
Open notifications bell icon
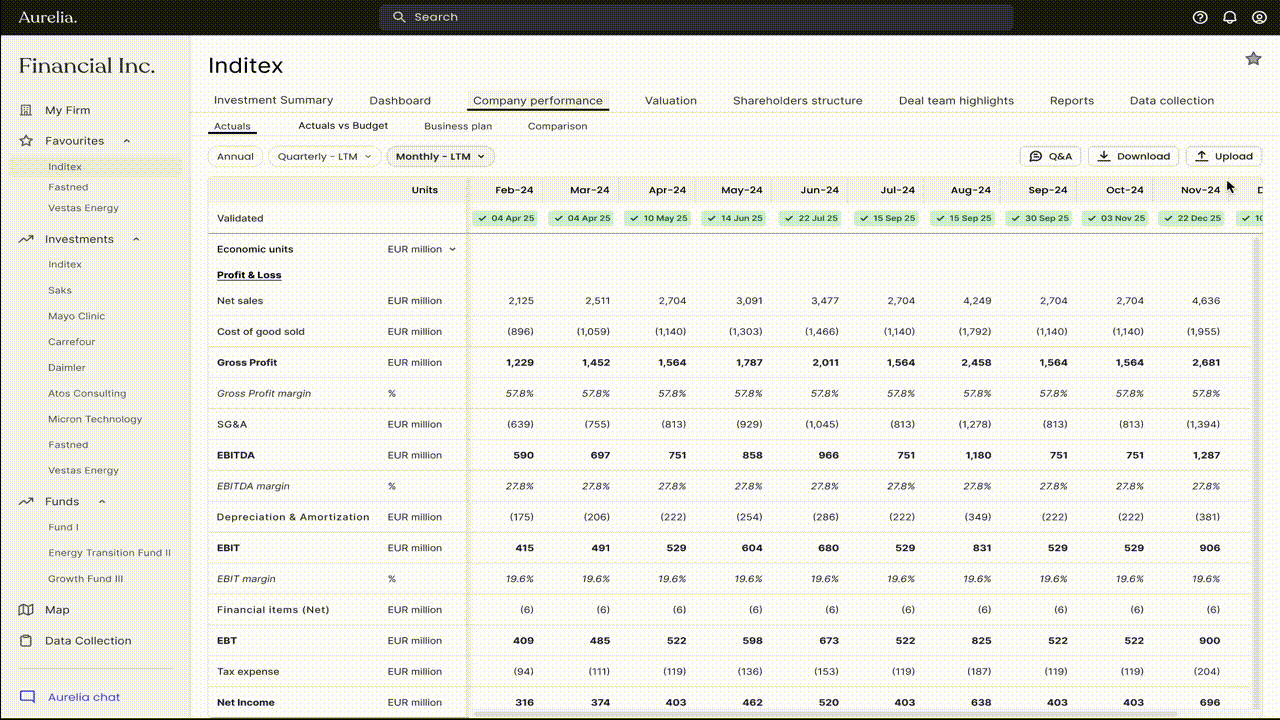coord(1230,17)
